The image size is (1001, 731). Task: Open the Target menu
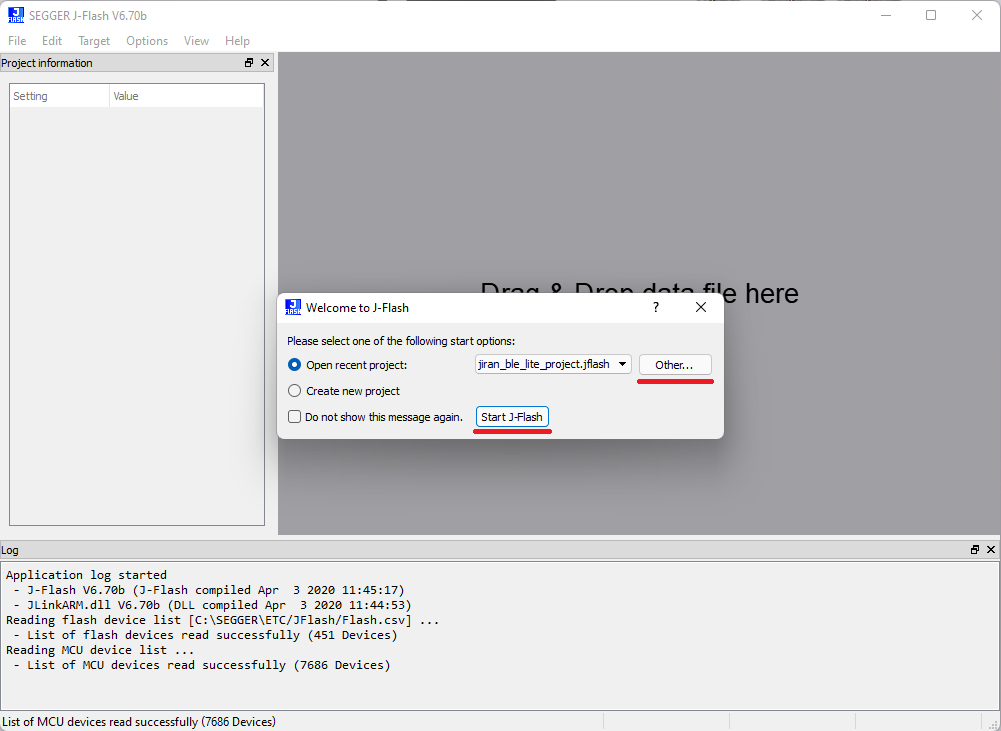click(94, 41)
